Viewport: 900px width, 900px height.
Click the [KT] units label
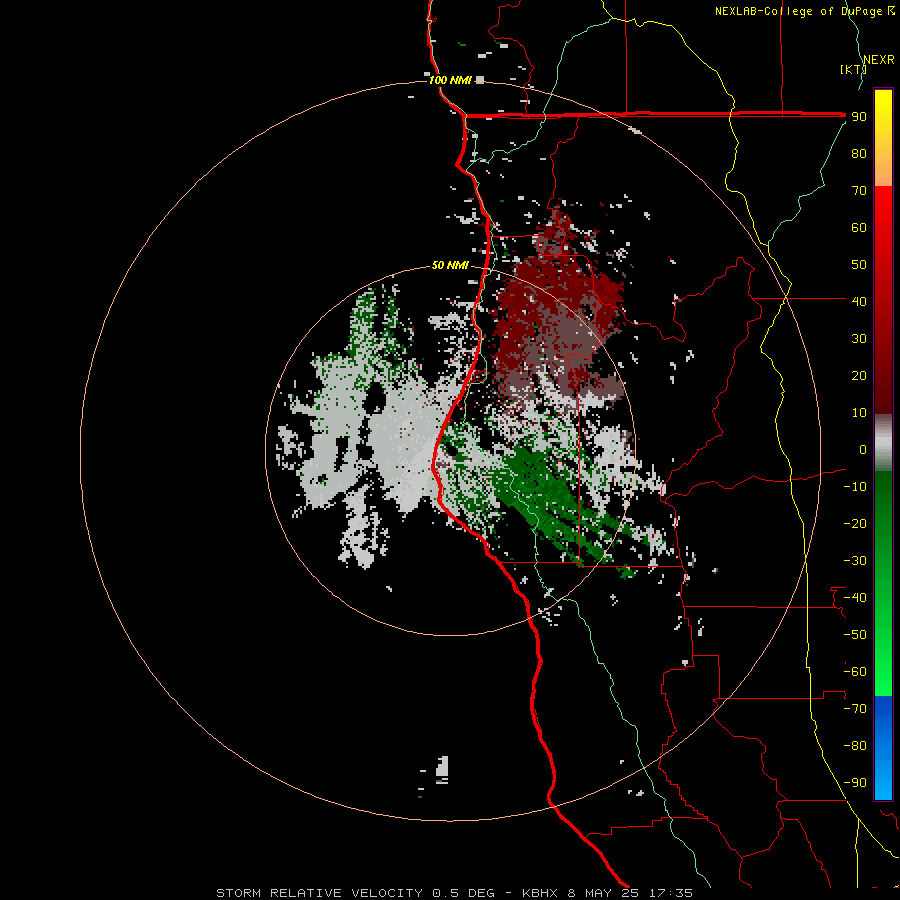point(853,69)
